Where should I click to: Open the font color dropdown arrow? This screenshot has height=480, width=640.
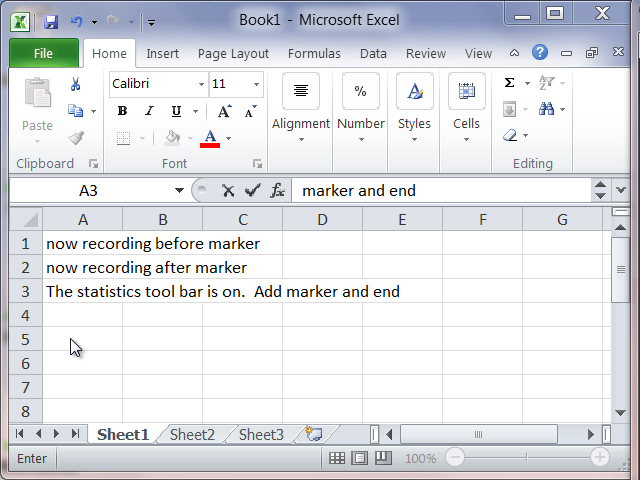click(x=229, y=138)
